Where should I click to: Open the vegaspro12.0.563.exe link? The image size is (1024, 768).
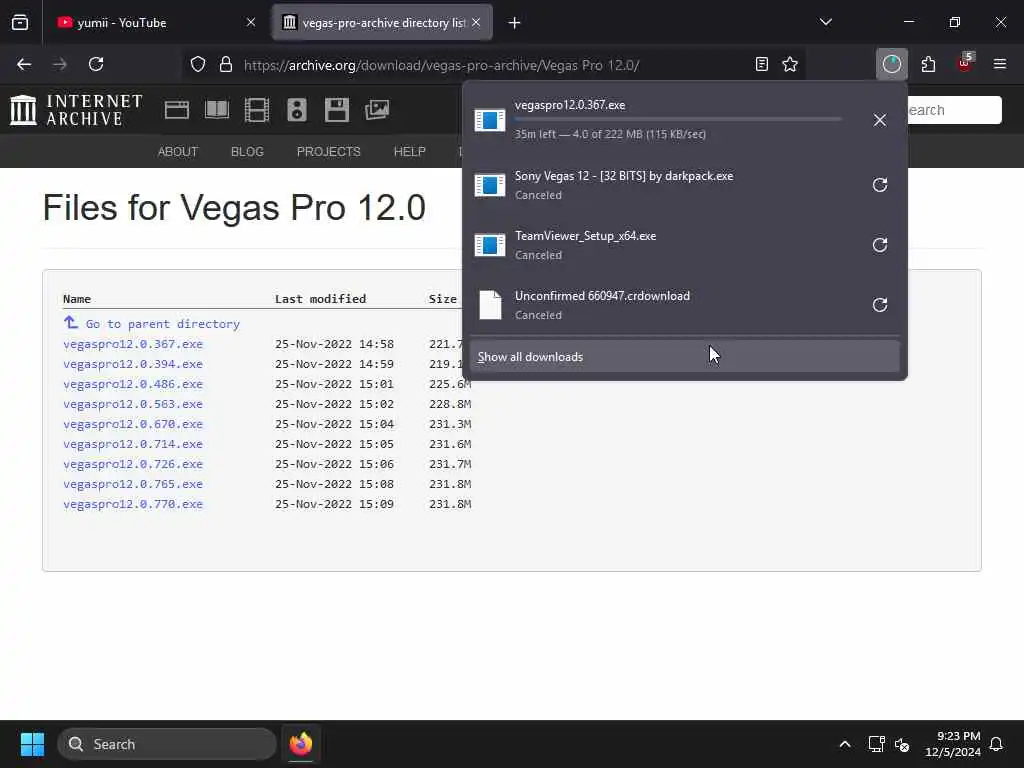[133, 404]
